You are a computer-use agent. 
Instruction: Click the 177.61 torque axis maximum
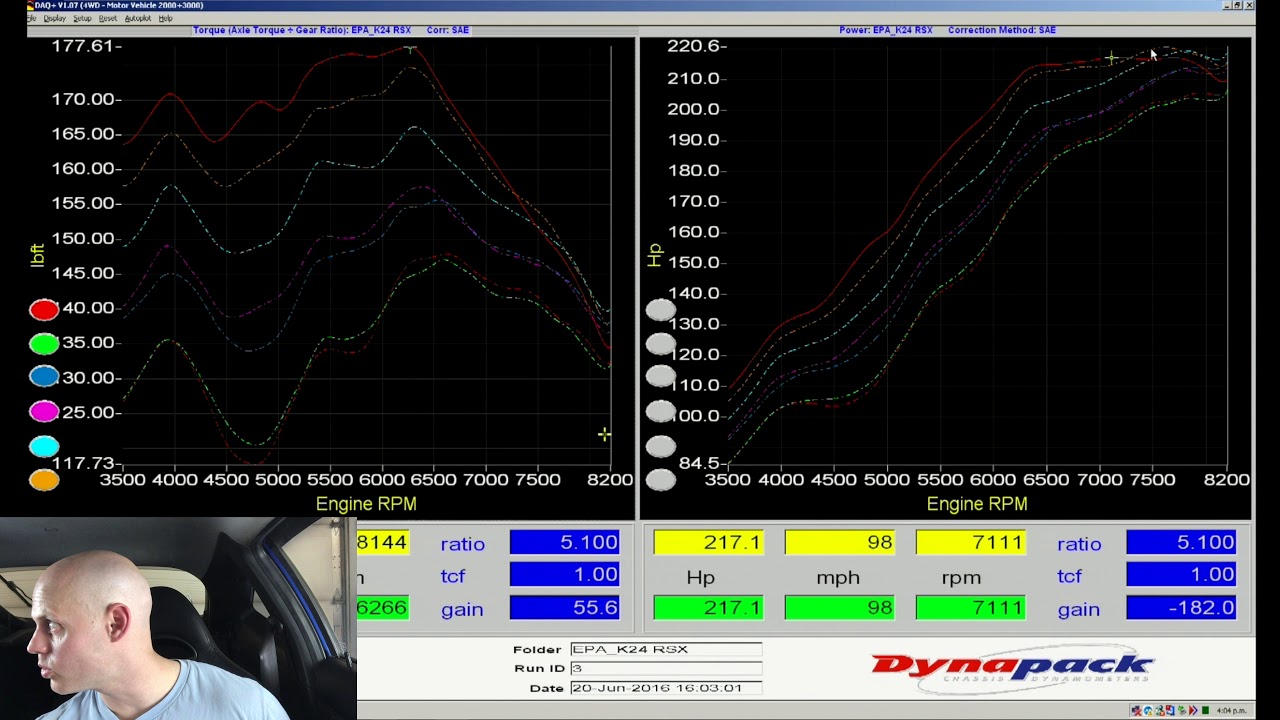pos(83,46)
